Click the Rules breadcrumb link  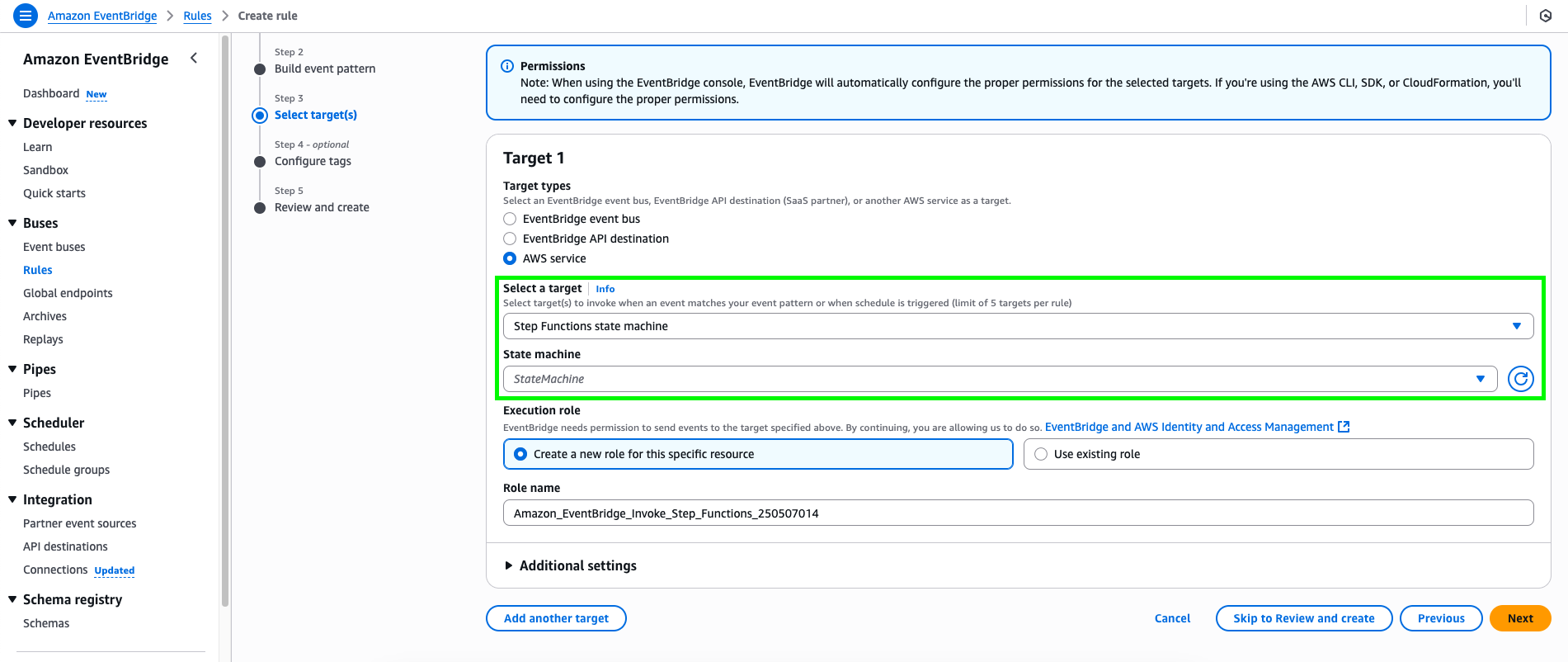(197, 16)
